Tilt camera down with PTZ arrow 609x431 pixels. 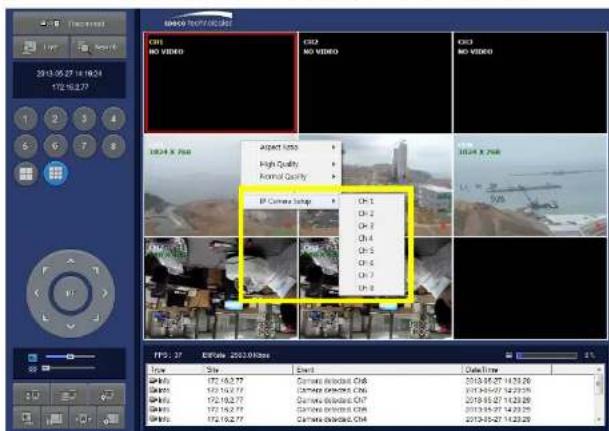click(x=70, y=326)
